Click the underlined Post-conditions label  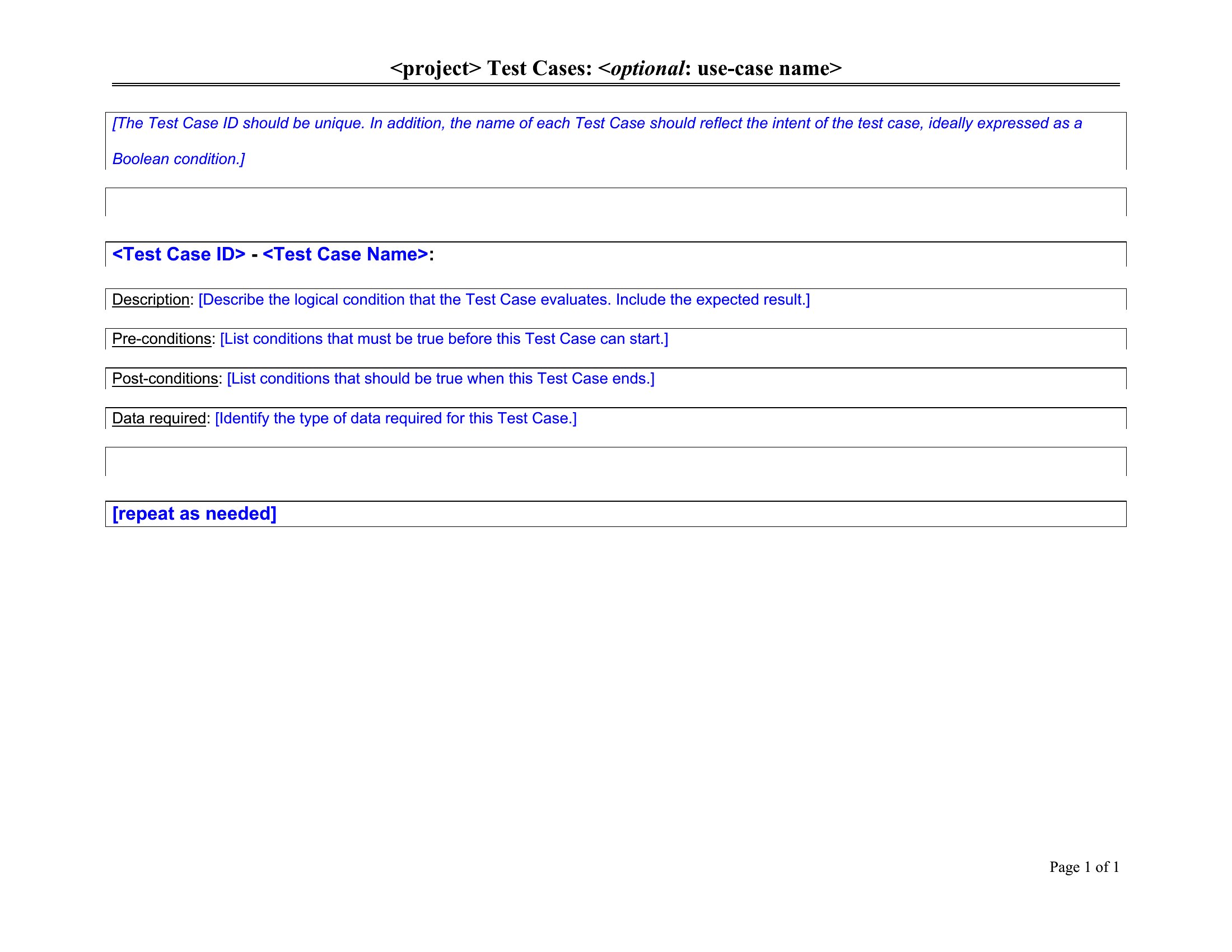point(165,379)
